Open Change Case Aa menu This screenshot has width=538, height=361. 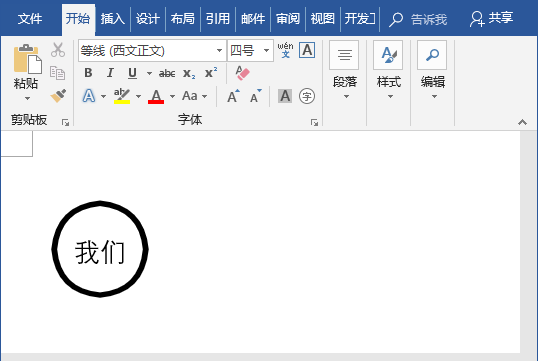point(194,96)
